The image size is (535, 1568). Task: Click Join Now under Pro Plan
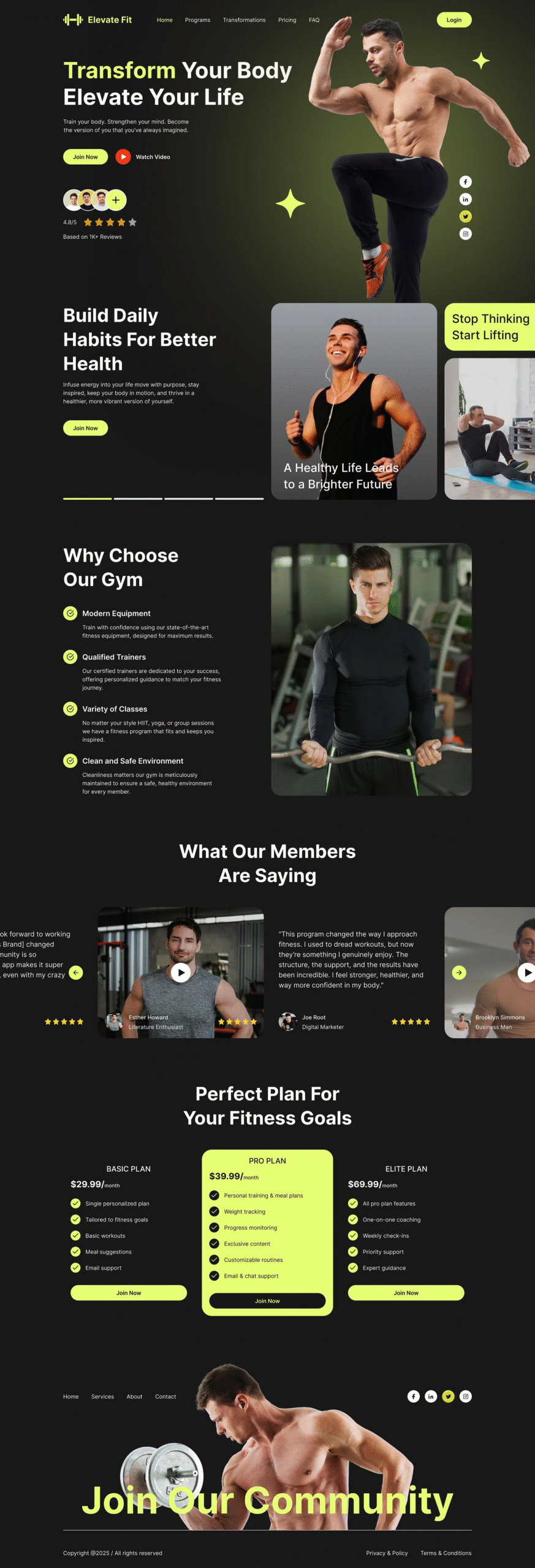[x=267, y=1301]
